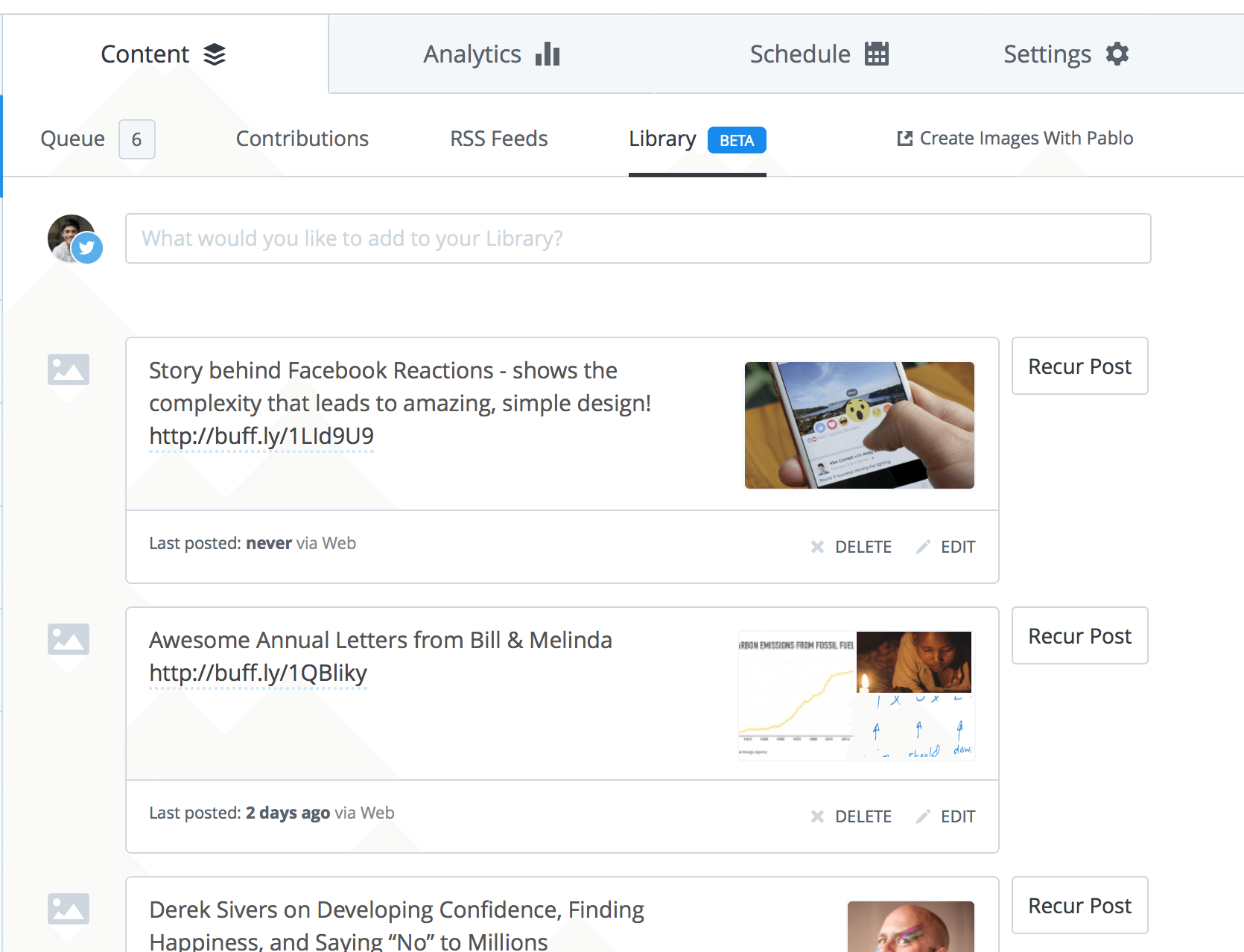Edit the Bill & Melinda letters post
The width and height of the screenshot is (1244, 952).
946,816
